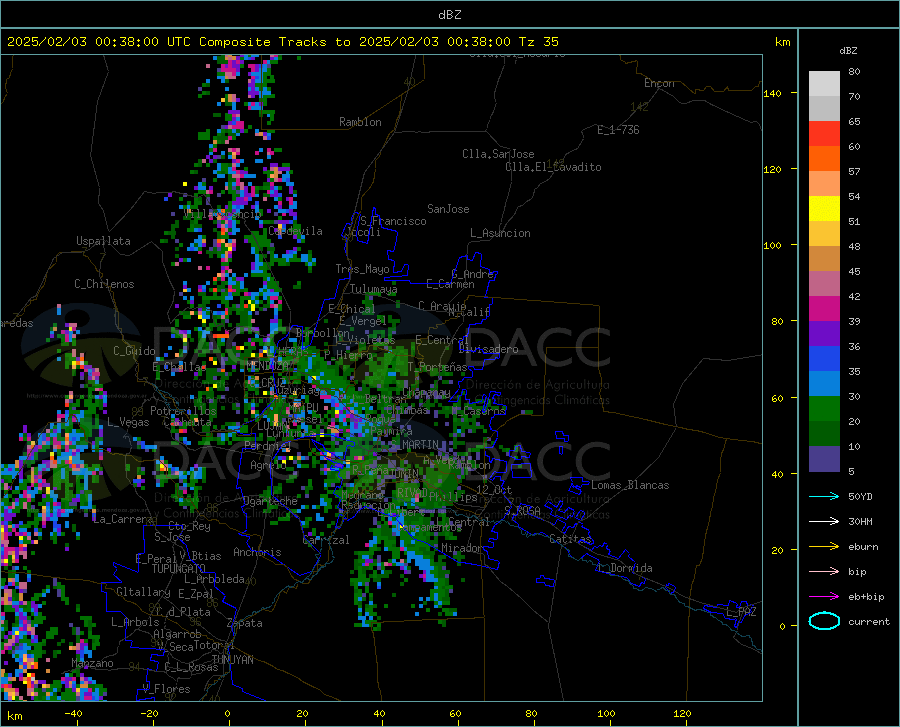Click the 'Tz 35' text in header
This screenshot has height=727, width=900.
point(538,42)
